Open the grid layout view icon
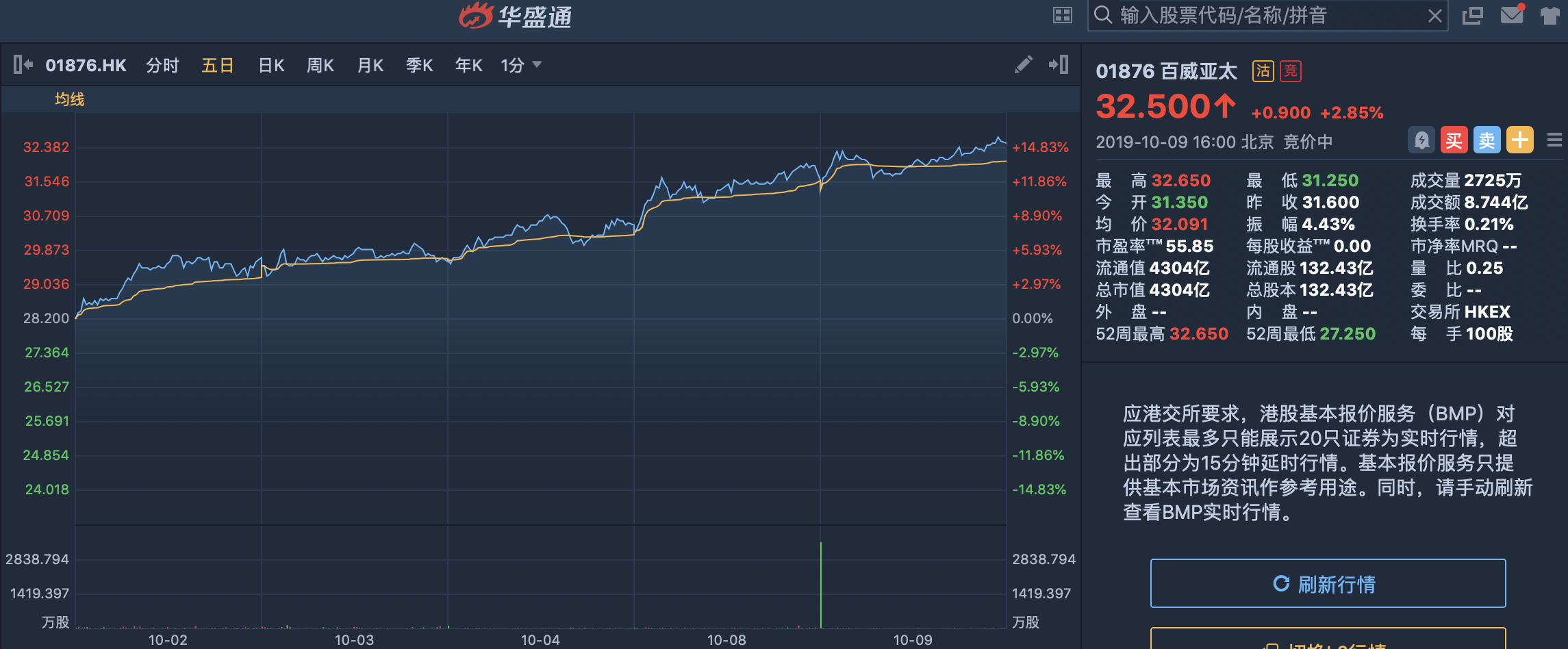The height and width of the screenshot is (649, 1568). click(x=1062, y=15)
